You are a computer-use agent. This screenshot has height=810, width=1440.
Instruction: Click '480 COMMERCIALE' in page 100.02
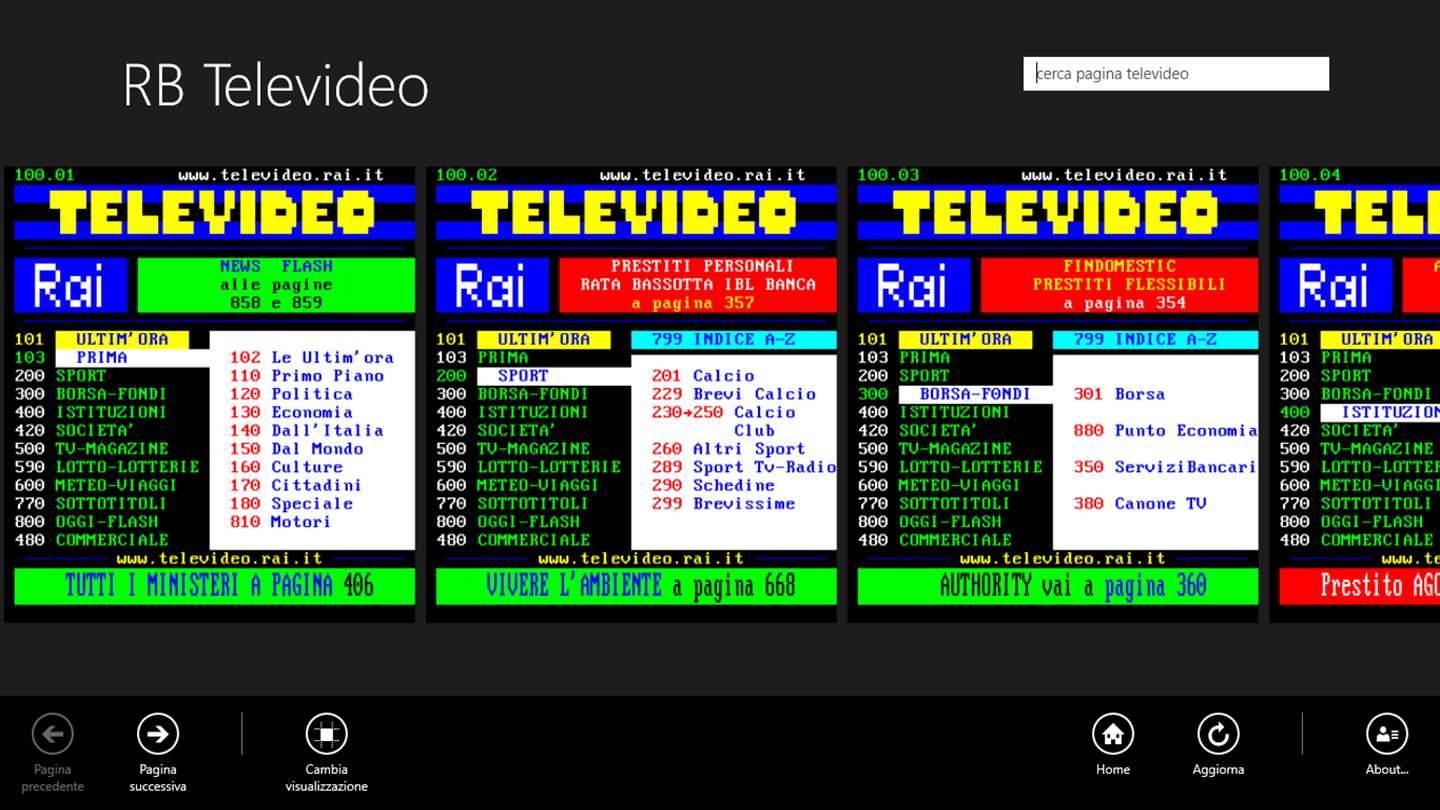[514, 540]
